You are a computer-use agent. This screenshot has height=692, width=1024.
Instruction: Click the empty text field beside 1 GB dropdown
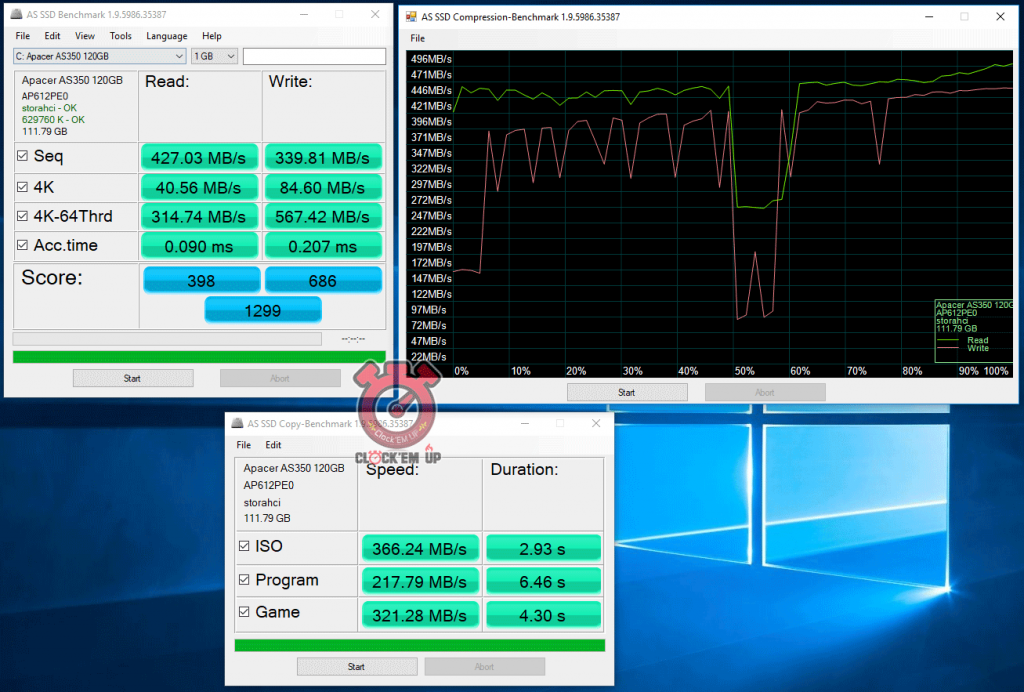tap(314, 56)
